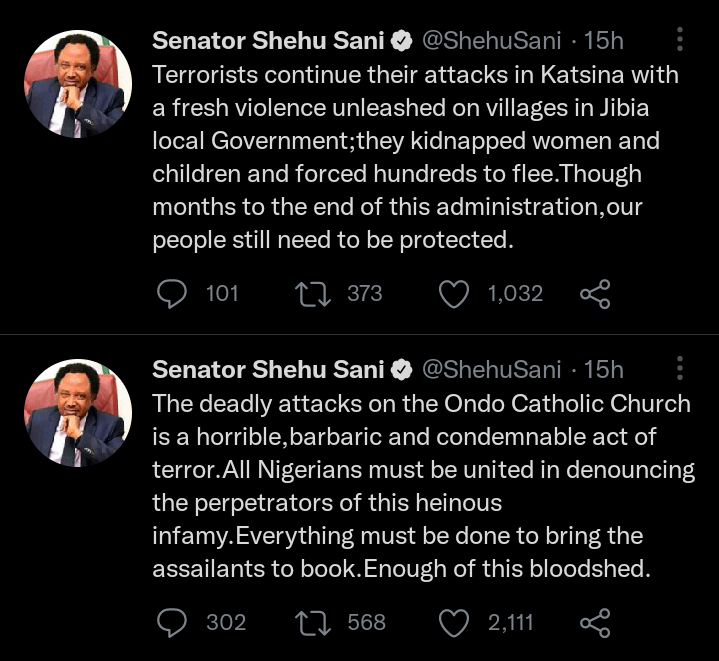Click the 568 retweets count
719x661 pixels.
(x=366, y=623)
